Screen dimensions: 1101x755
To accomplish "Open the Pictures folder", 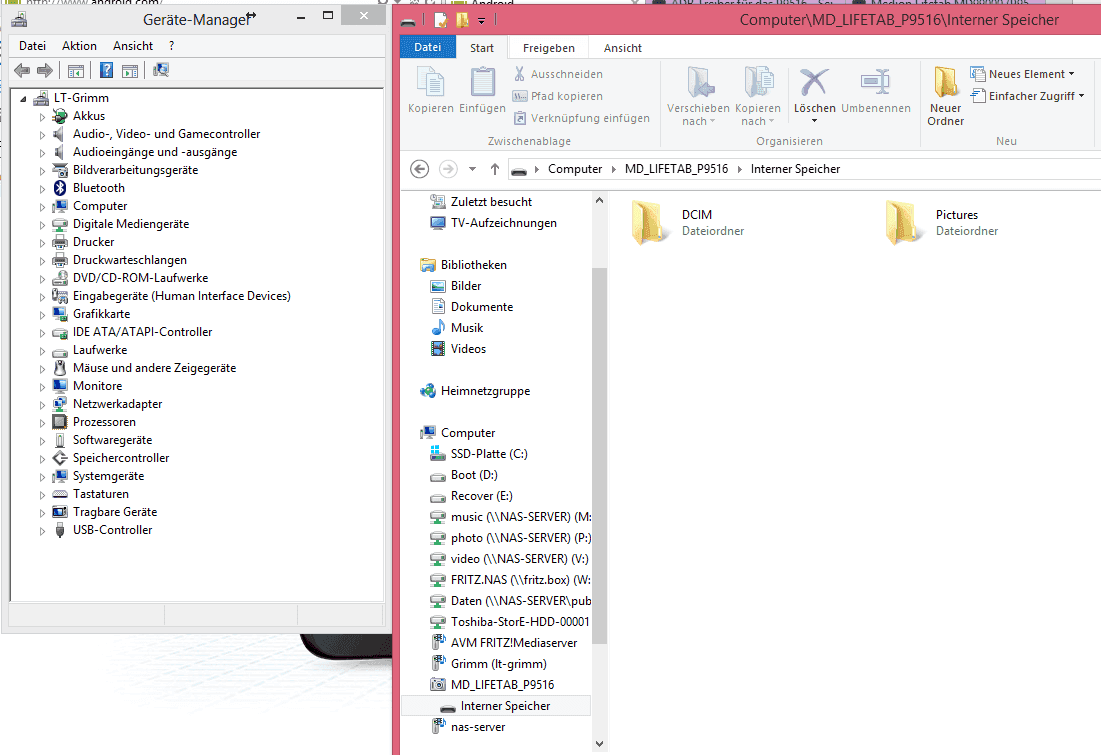I will [x=941, y=223].
